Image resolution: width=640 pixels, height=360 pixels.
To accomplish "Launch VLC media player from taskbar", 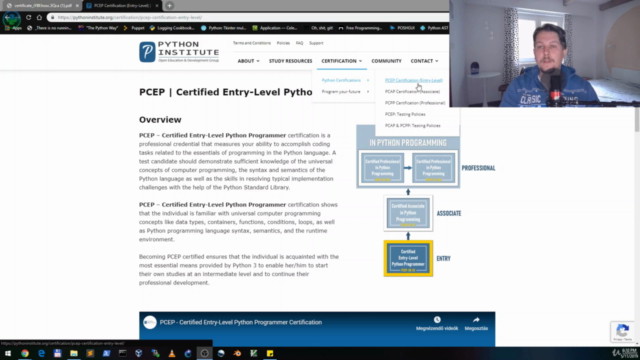I will tap(172, 353).
